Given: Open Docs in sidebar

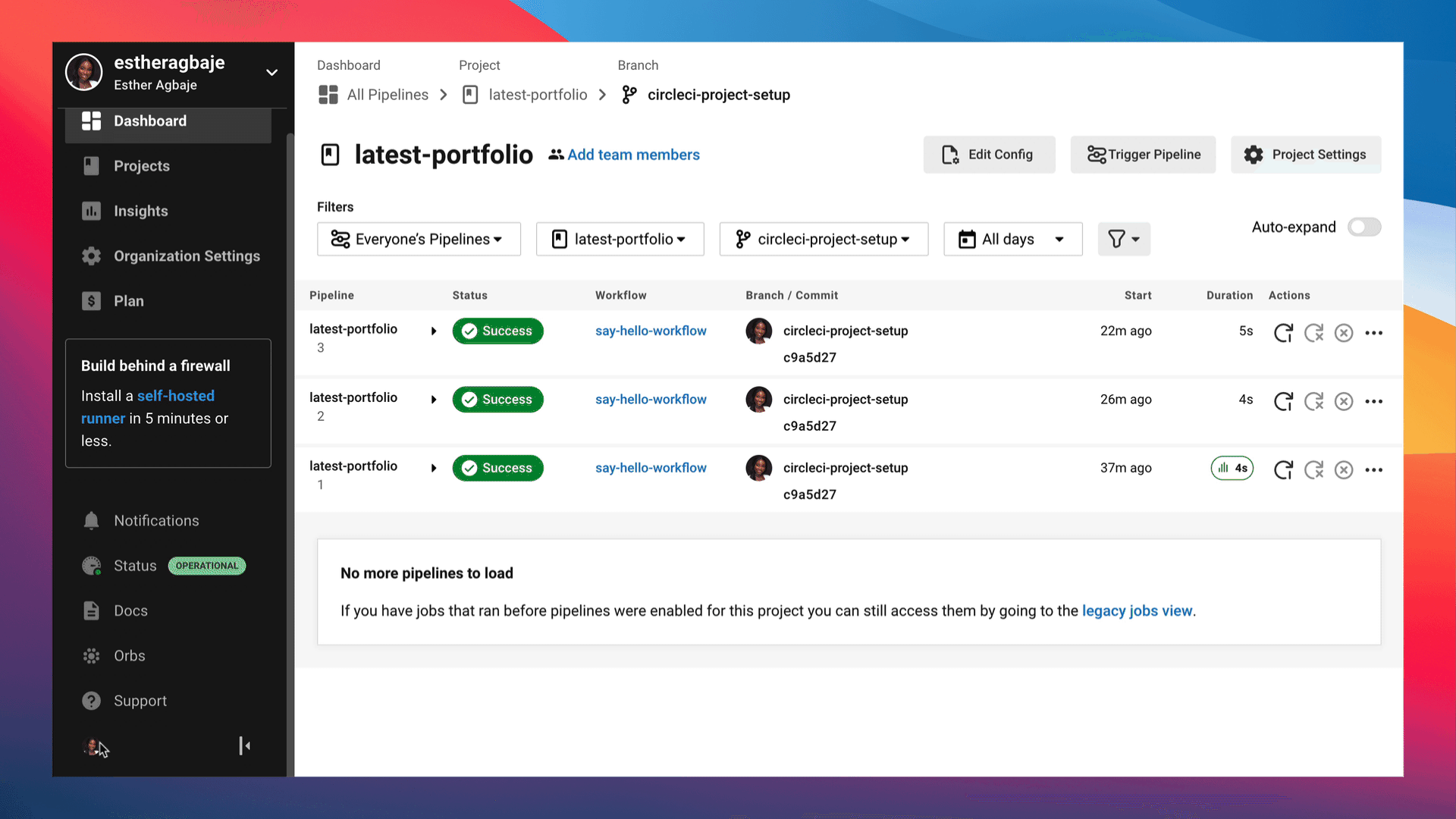Looking at the screenshot, I should (168, 610).
